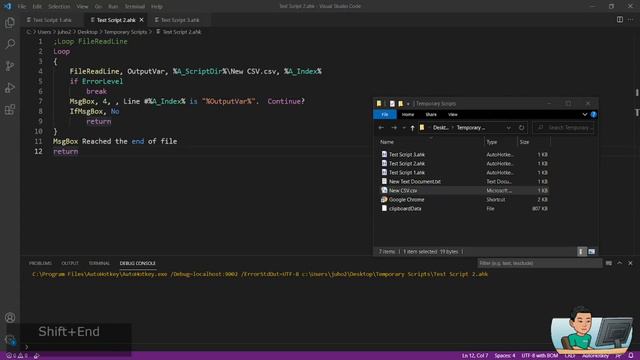Screen dimensions: 640x360
Task: Switch File Explorer to large icons view
Action: pos(591,251)
